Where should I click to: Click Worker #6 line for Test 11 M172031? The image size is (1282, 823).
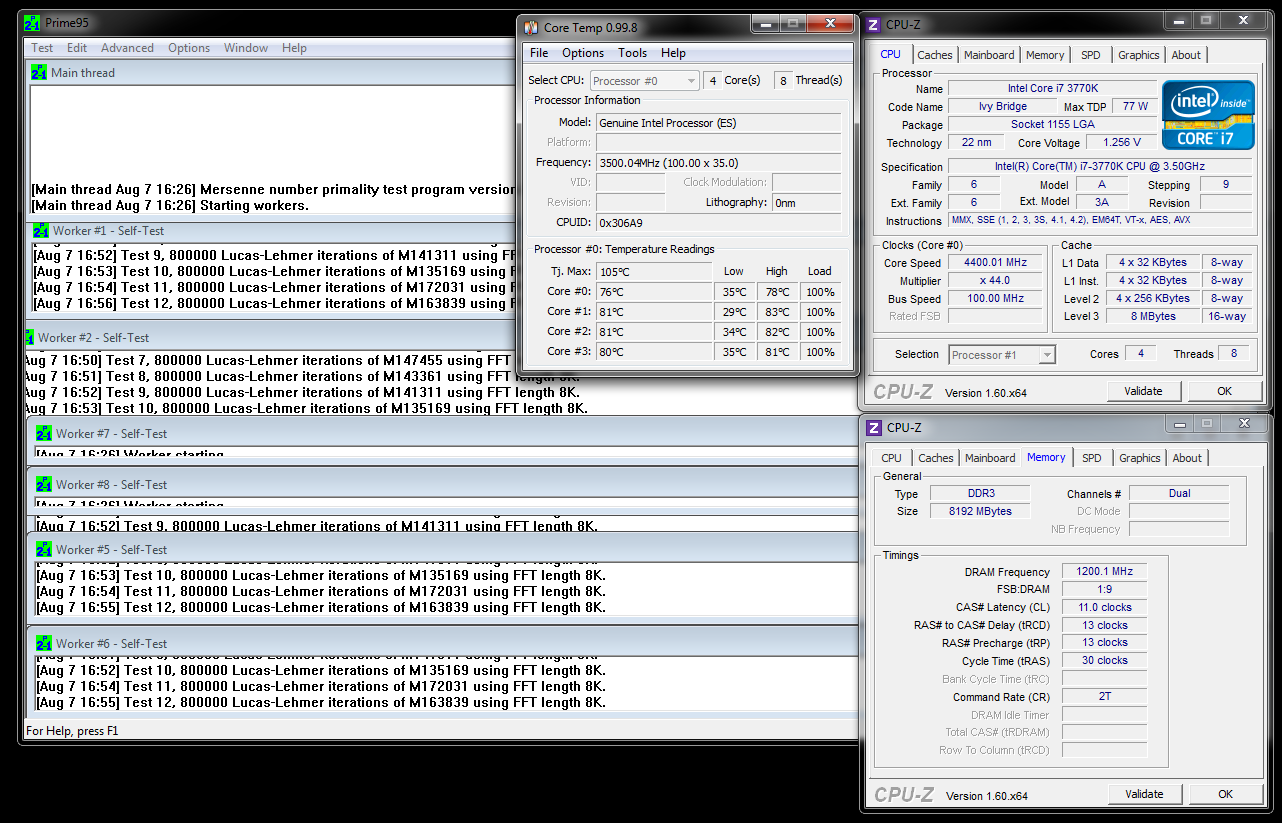[x=321, y=686]
